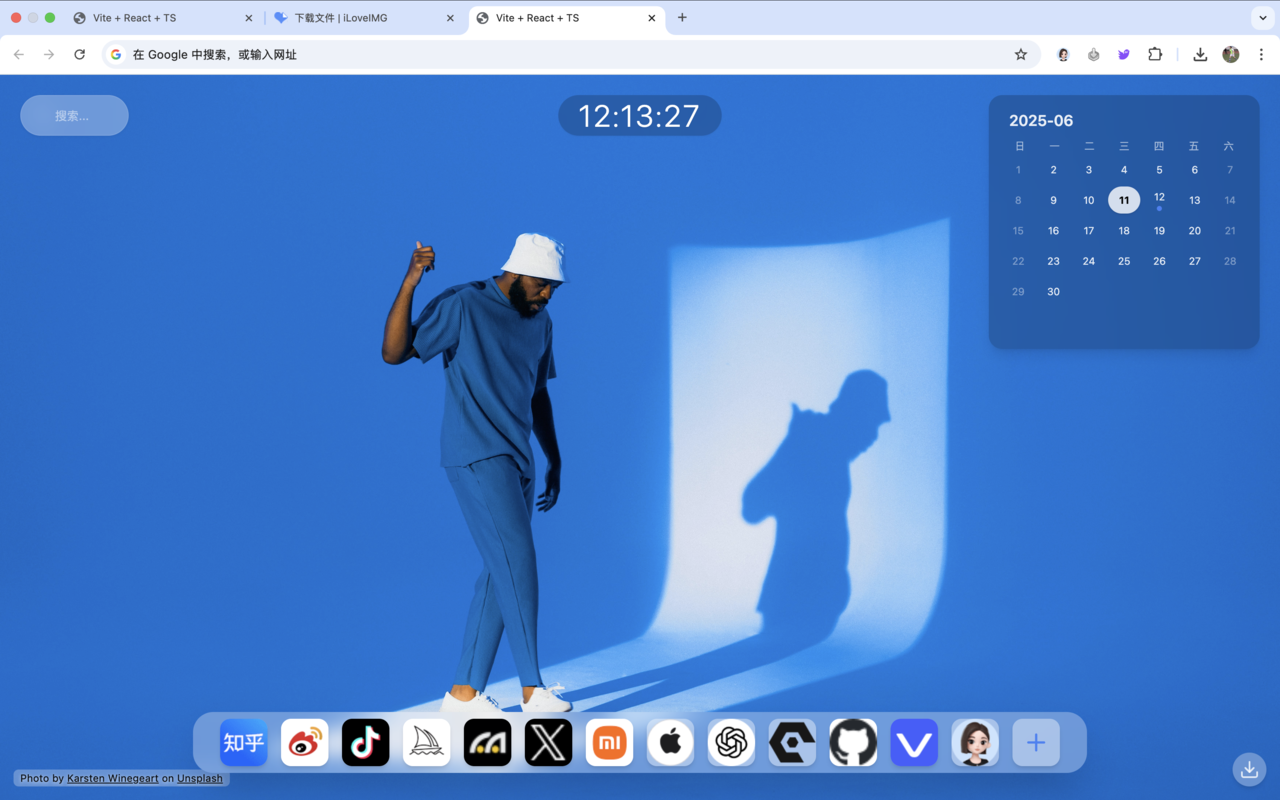This screenshot has height=800, width=1280.
Task: Select June 12 in the calendar
Action: point(1159,198)
